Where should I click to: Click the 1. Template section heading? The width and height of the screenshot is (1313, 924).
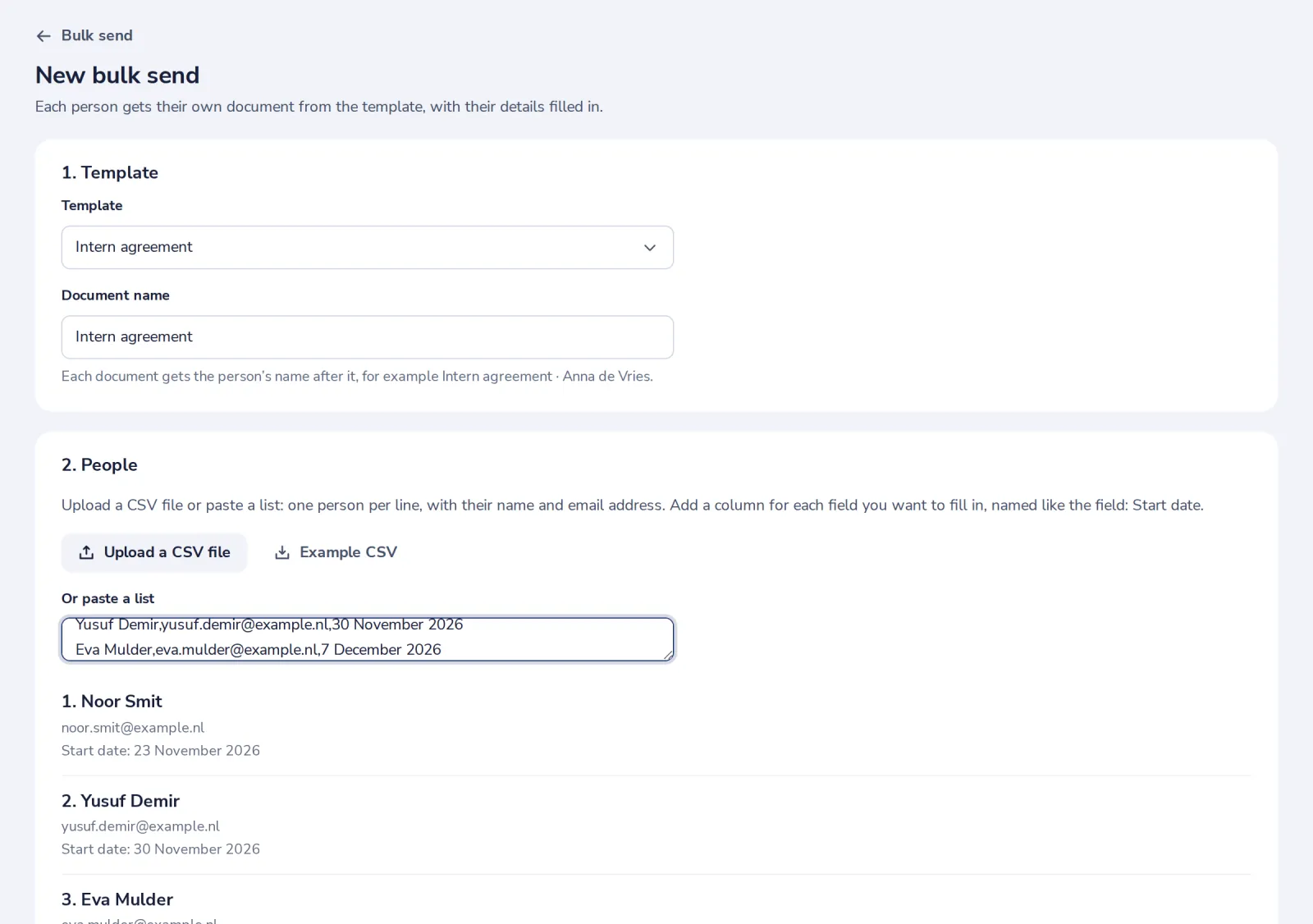click(110, 172)
